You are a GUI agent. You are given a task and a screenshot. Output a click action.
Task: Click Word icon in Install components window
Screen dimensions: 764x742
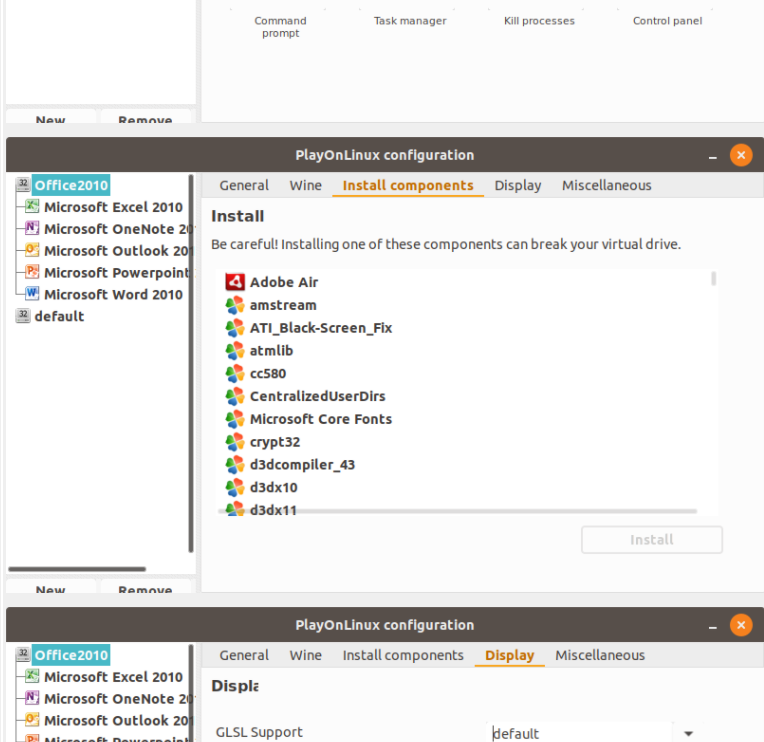point(32,293)
